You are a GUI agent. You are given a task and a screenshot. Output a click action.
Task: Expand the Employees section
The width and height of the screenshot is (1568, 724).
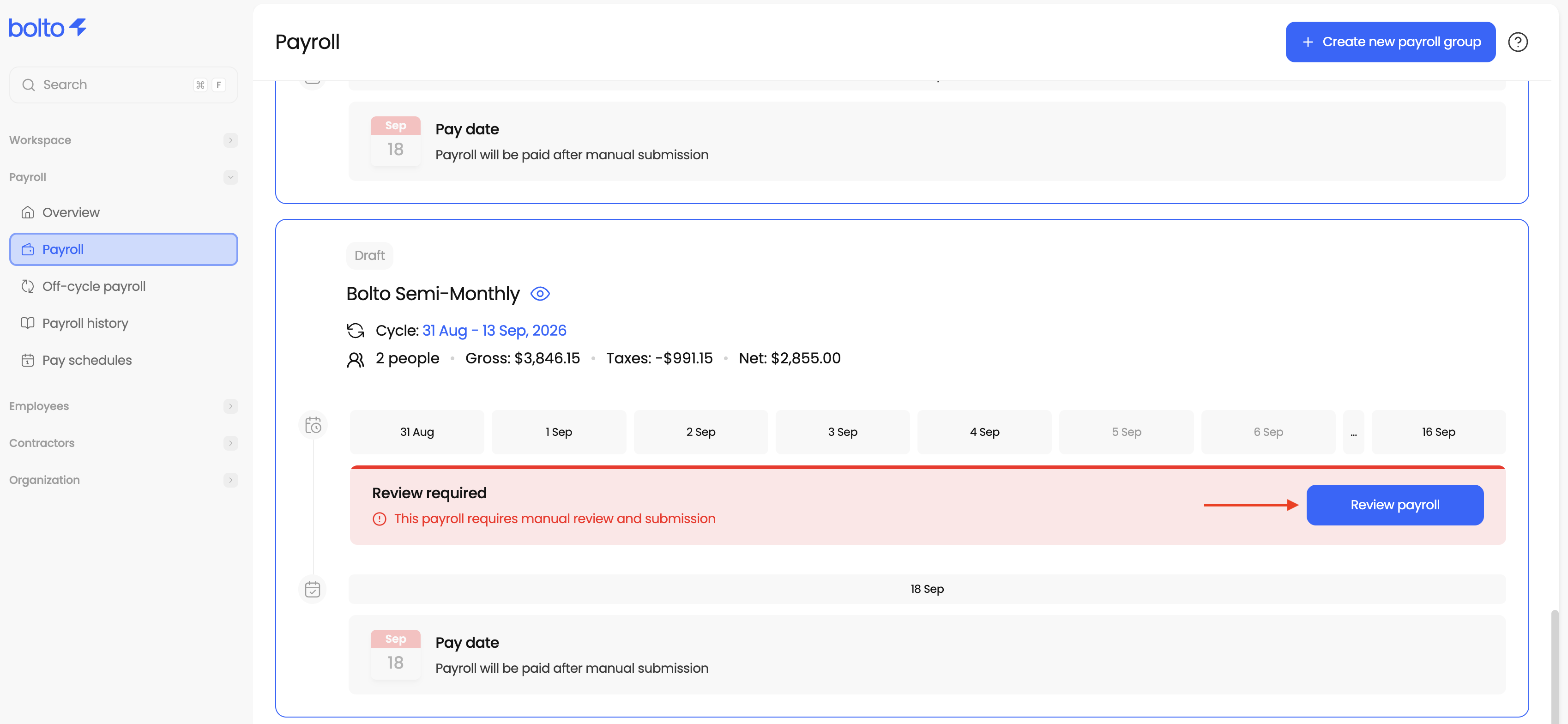pyautogui.click(x=230, y=406)
